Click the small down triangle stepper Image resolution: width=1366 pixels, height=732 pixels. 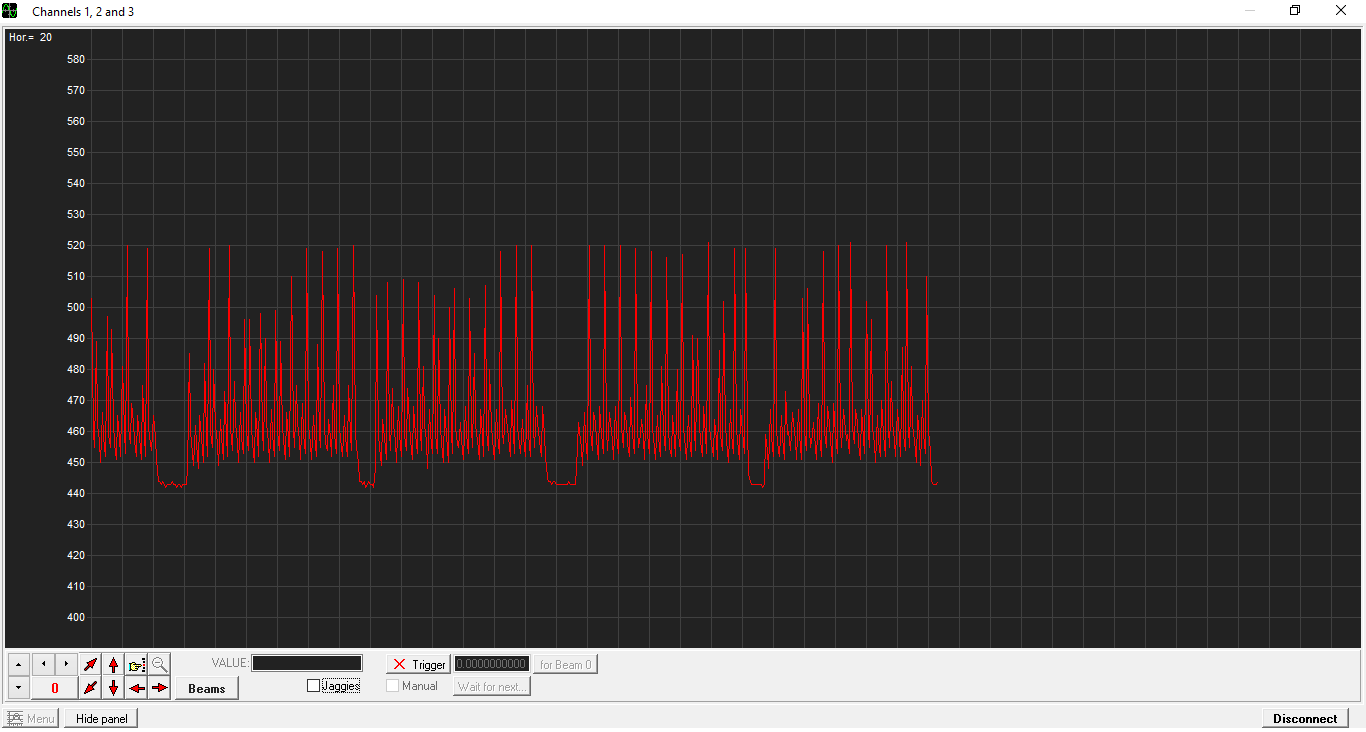18,688
